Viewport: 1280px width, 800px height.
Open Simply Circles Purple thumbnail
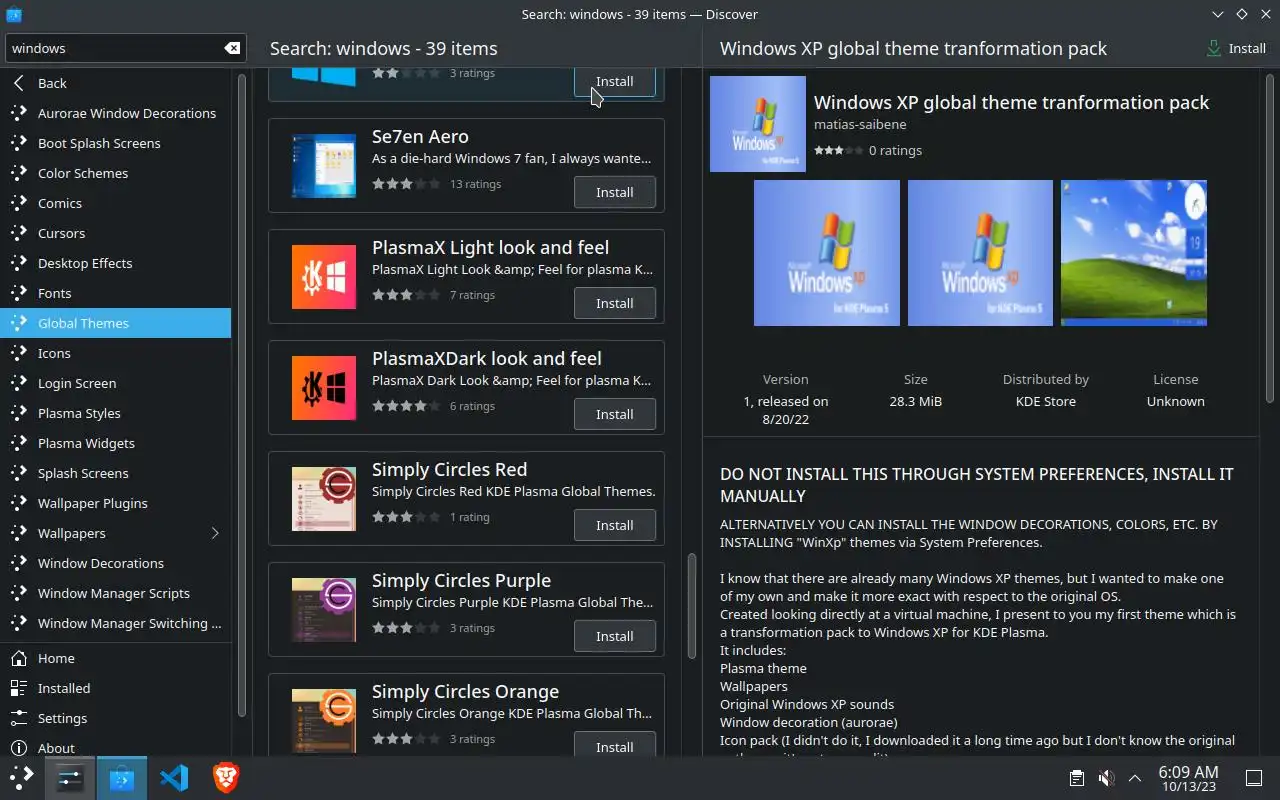coord(324,610)
